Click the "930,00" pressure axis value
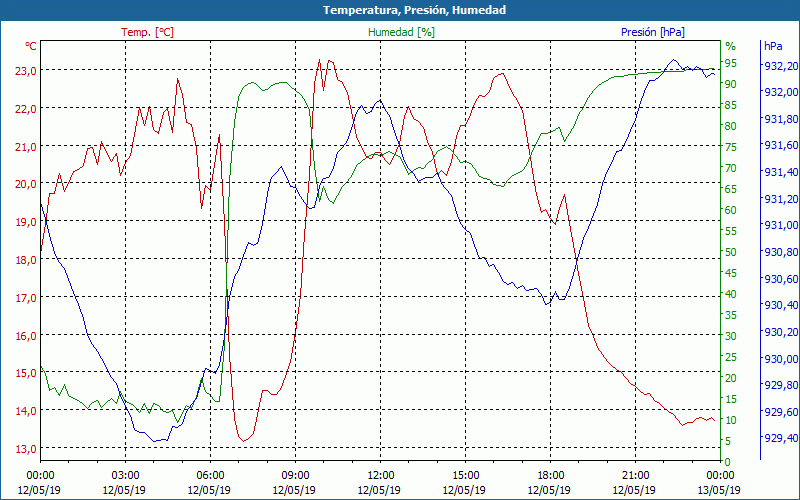 click(x=779, y=359)
